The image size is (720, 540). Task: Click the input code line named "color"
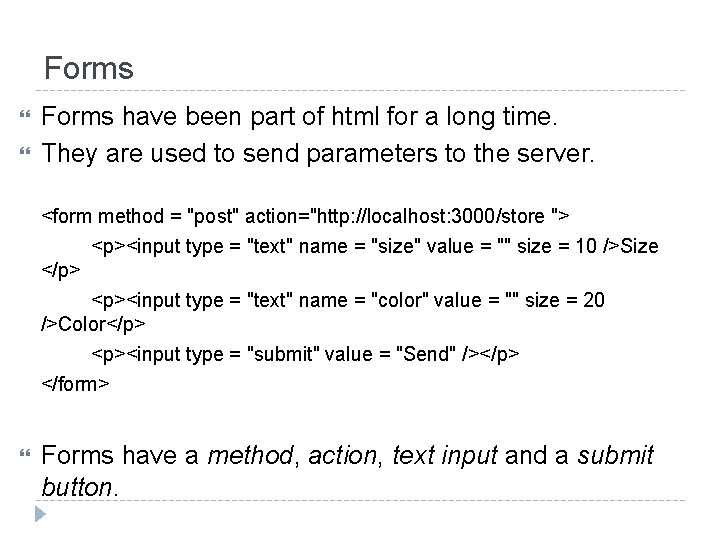(348, 299)
